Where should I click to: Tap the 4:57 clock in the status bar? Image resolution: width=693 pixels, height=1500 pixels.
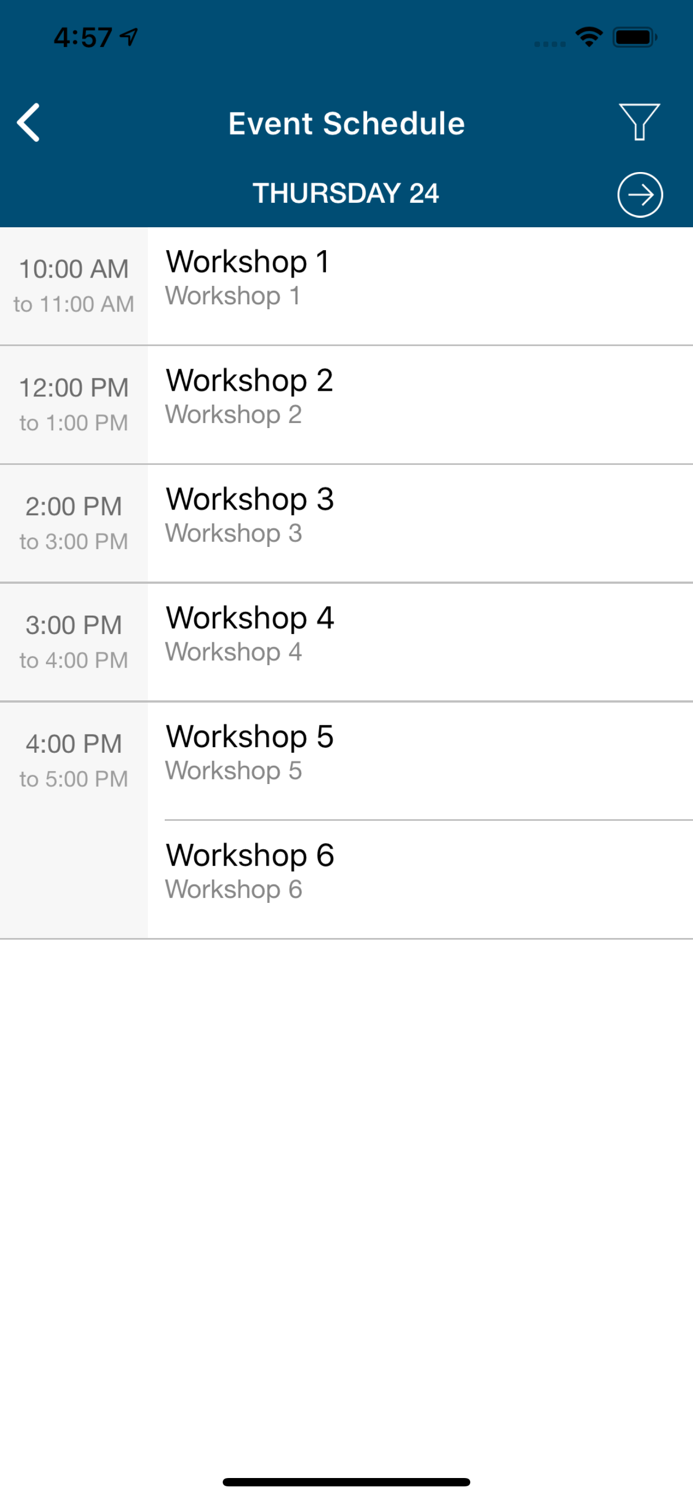point(83,36)
